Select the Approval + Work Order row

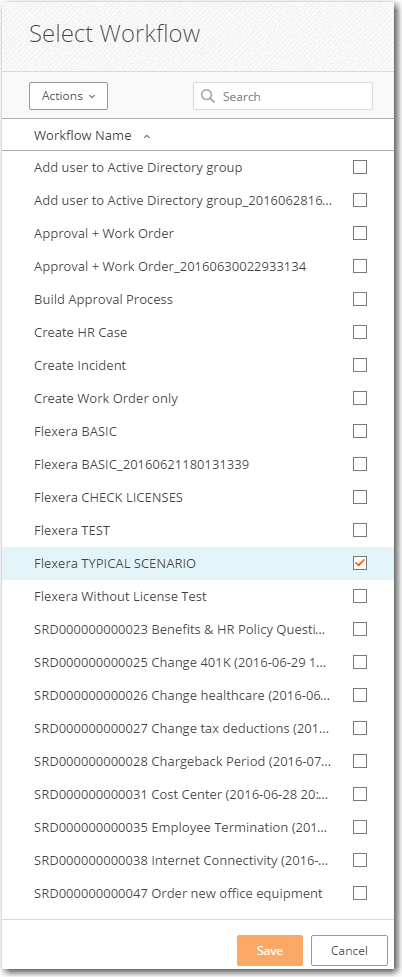[x=198, y=233]
